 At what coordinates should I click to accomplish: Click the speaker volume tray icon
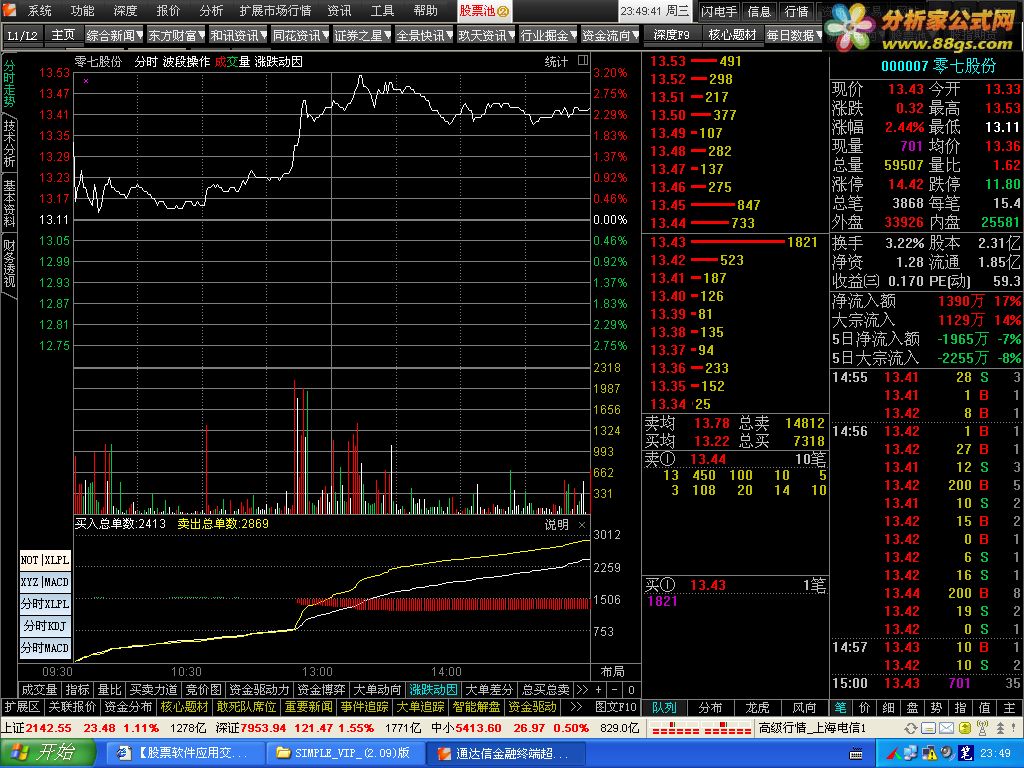pyautogui.click(x=948, y=753)
